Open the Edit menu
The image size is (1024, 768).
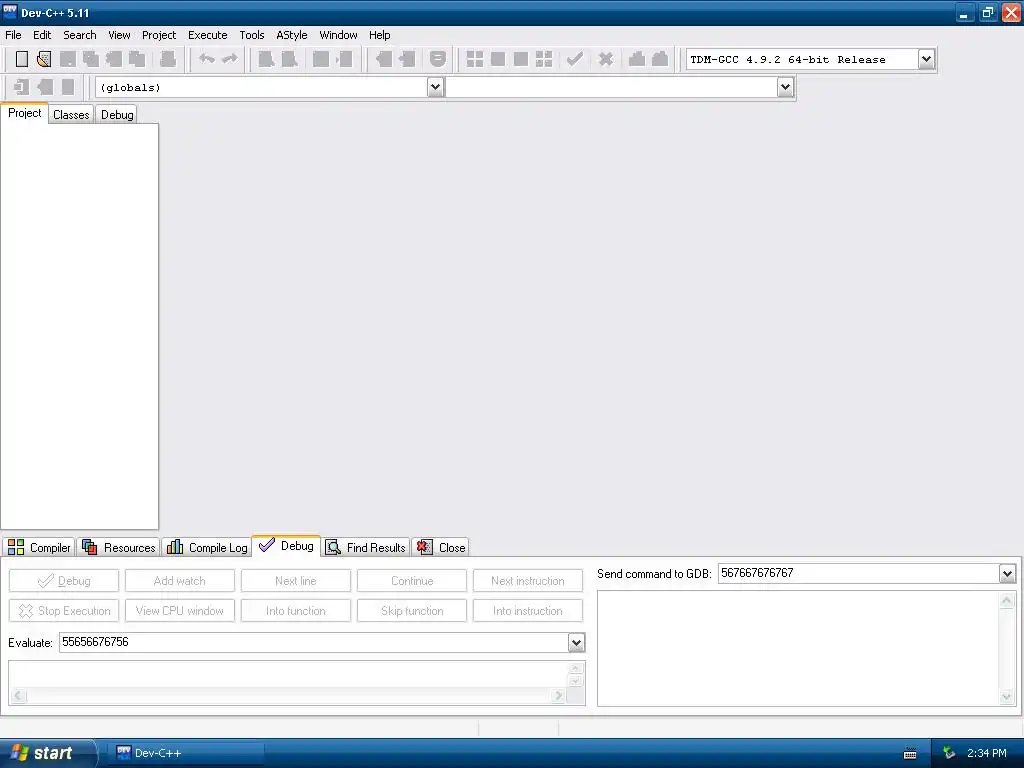42,35
